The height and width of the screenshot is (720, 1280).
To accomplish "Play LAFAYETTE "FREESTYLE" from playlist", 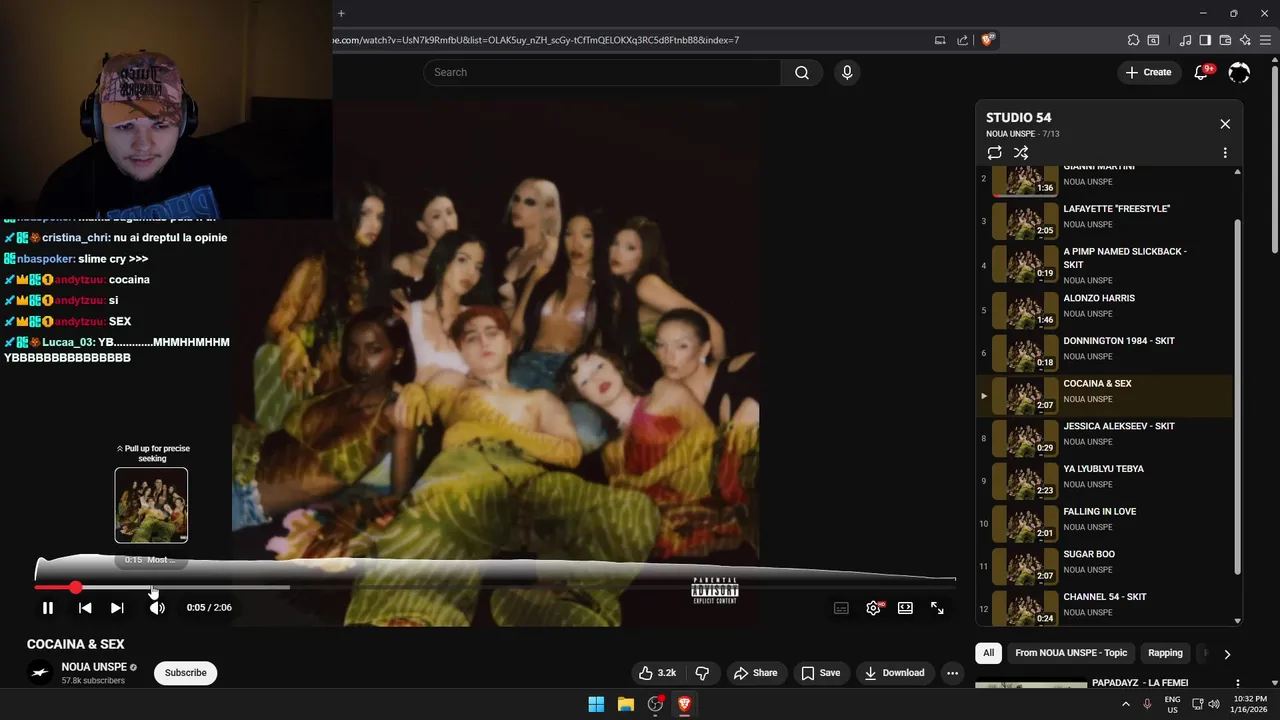I will point(1105,221).
